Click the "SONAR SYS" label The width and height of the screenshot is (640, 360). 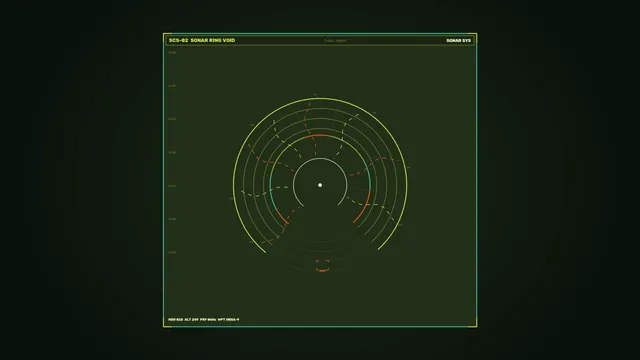pos(458,40)
